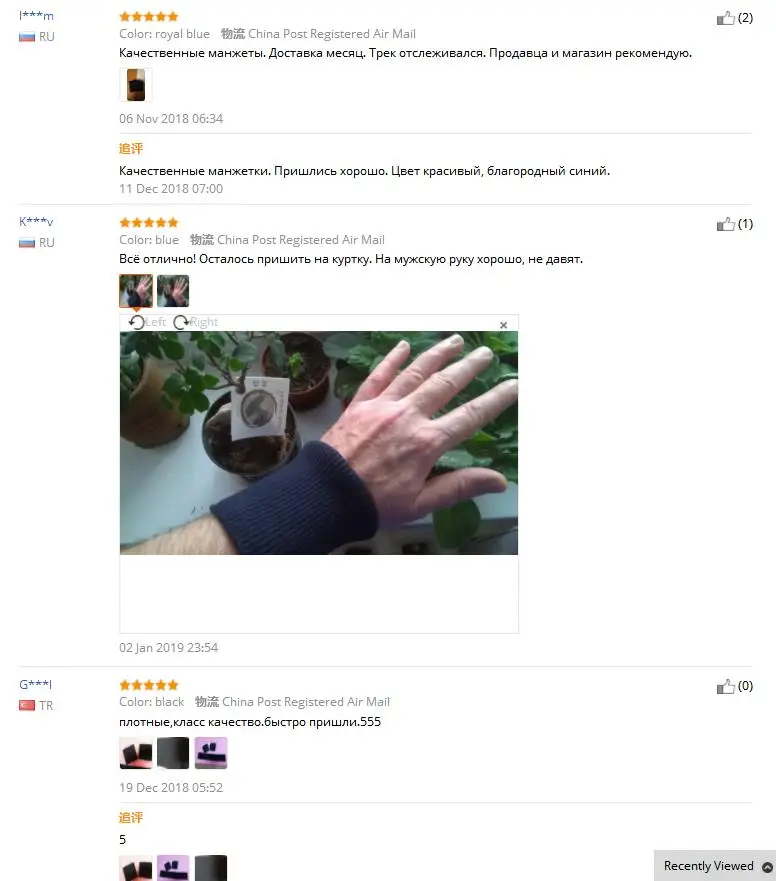Image resolution: width=776 pixels, height=881 pixels.
Task: Open first thumbnail in G***l's follow-up review
Action: (x=136, y=868)
